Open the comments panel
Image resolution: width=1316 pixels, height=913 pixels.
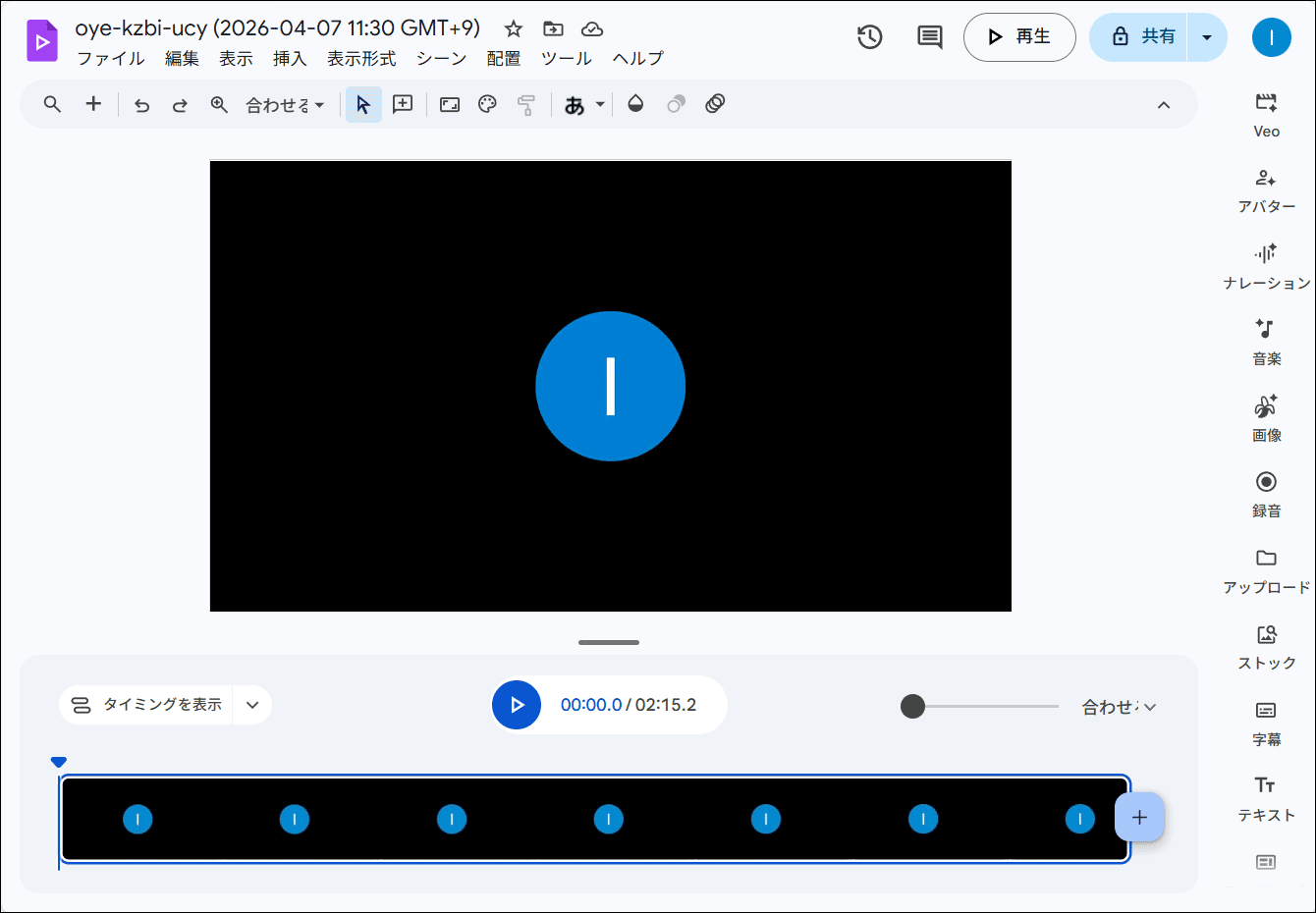tap(929, 37)
